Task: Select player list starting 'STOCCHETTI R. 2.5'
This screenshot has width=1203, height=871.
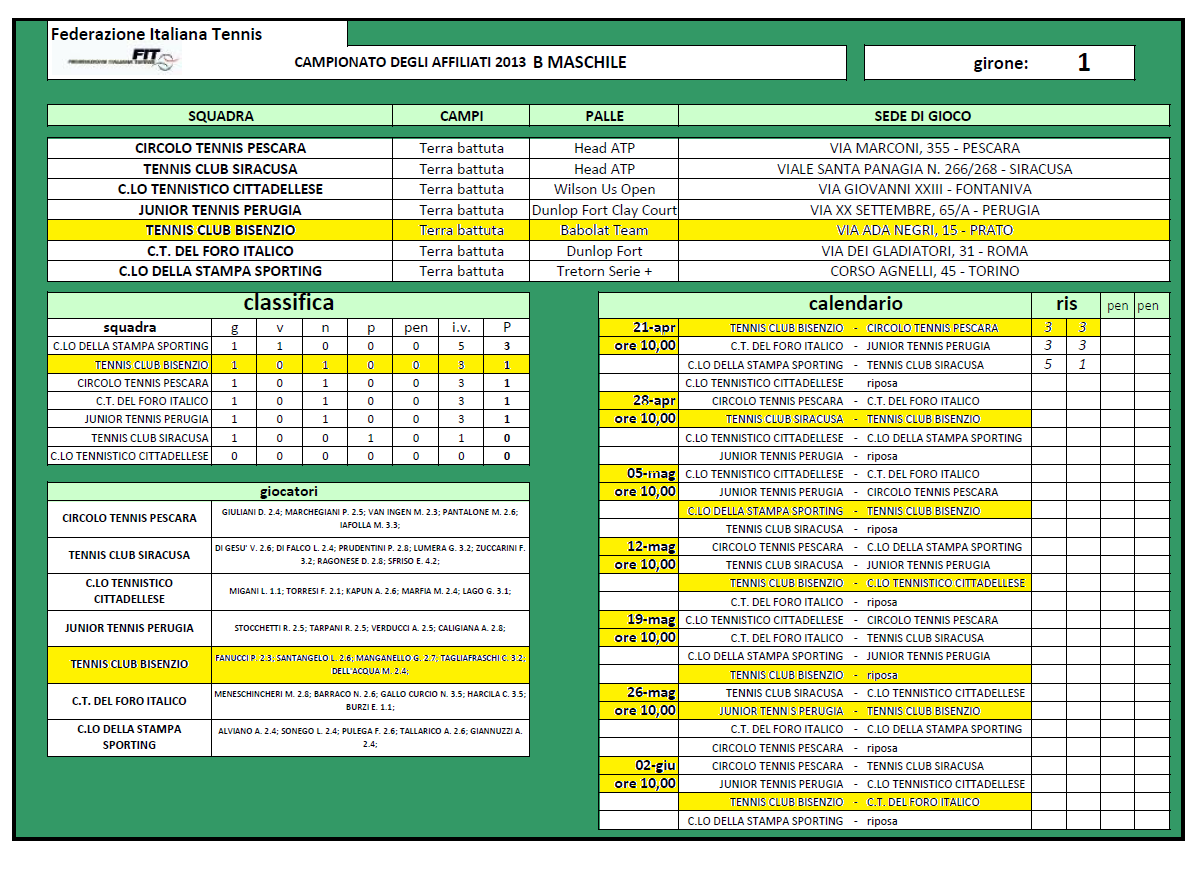Action: pyautogui.click(x=370, y=628)
